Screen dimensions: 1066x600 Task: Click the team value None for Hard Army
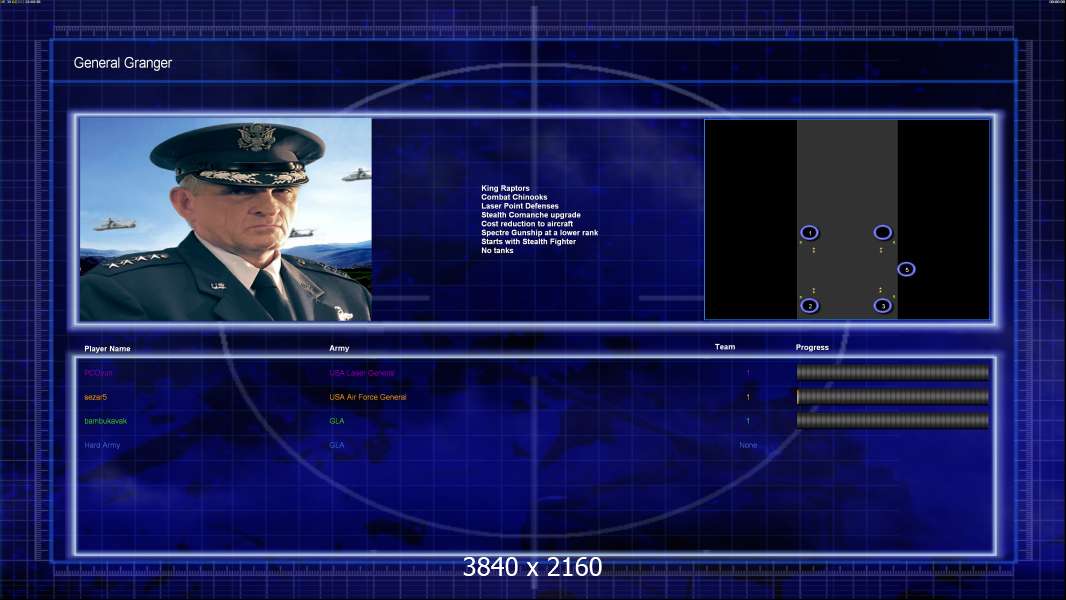(748, 445)
